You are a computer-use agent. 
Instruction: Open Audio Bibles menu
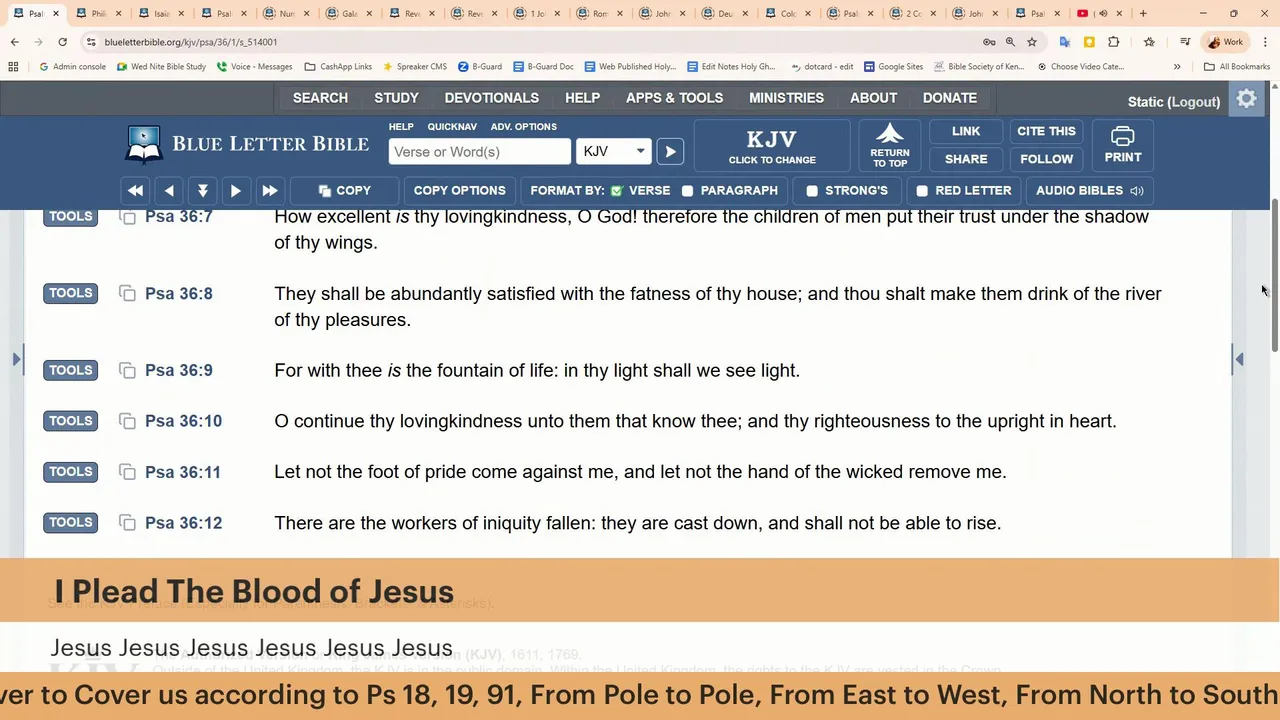(1090, 190)
